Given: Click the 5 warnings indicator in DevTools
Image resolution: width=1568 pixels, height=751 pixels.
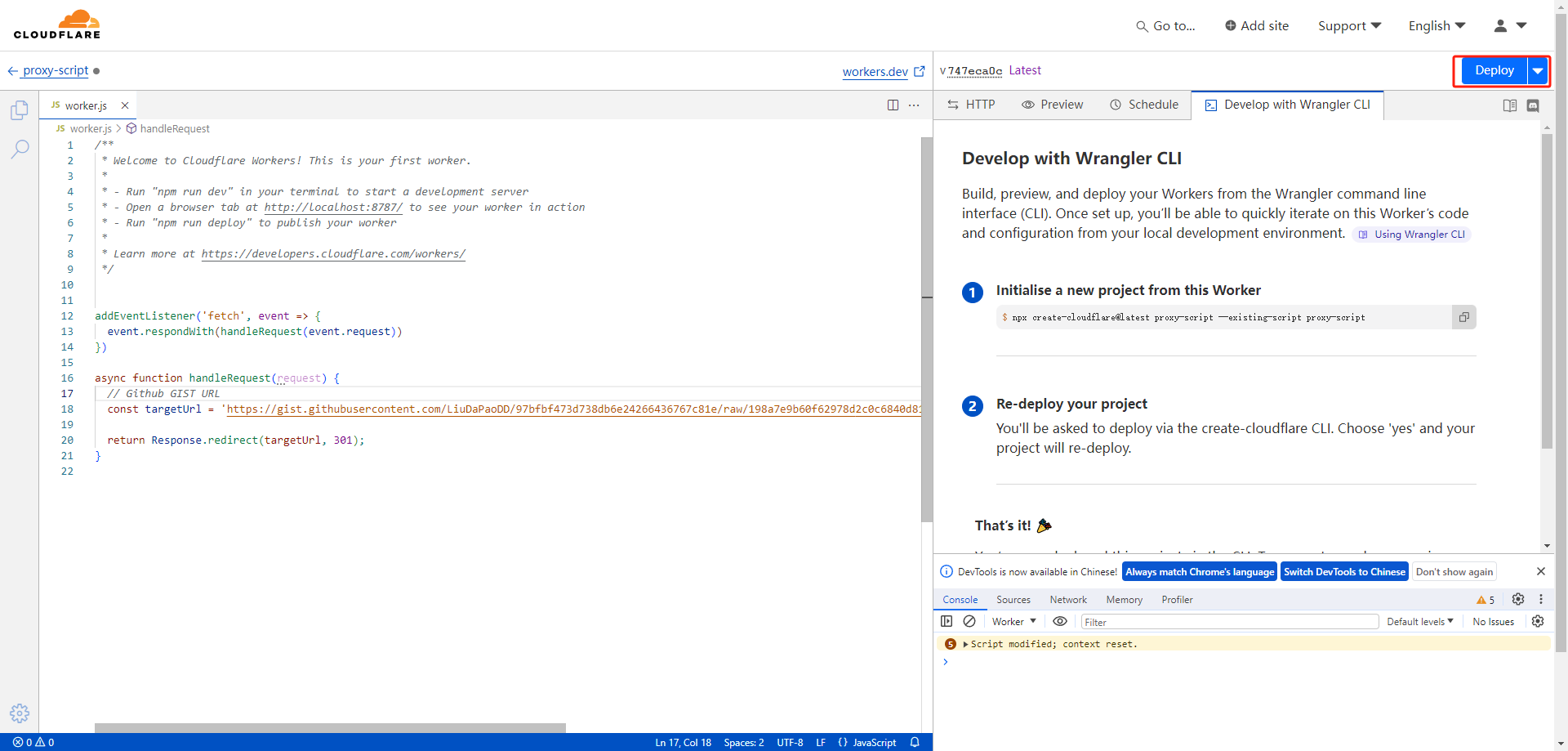Looking at the screenshot, I should [x=1486, y=600].
